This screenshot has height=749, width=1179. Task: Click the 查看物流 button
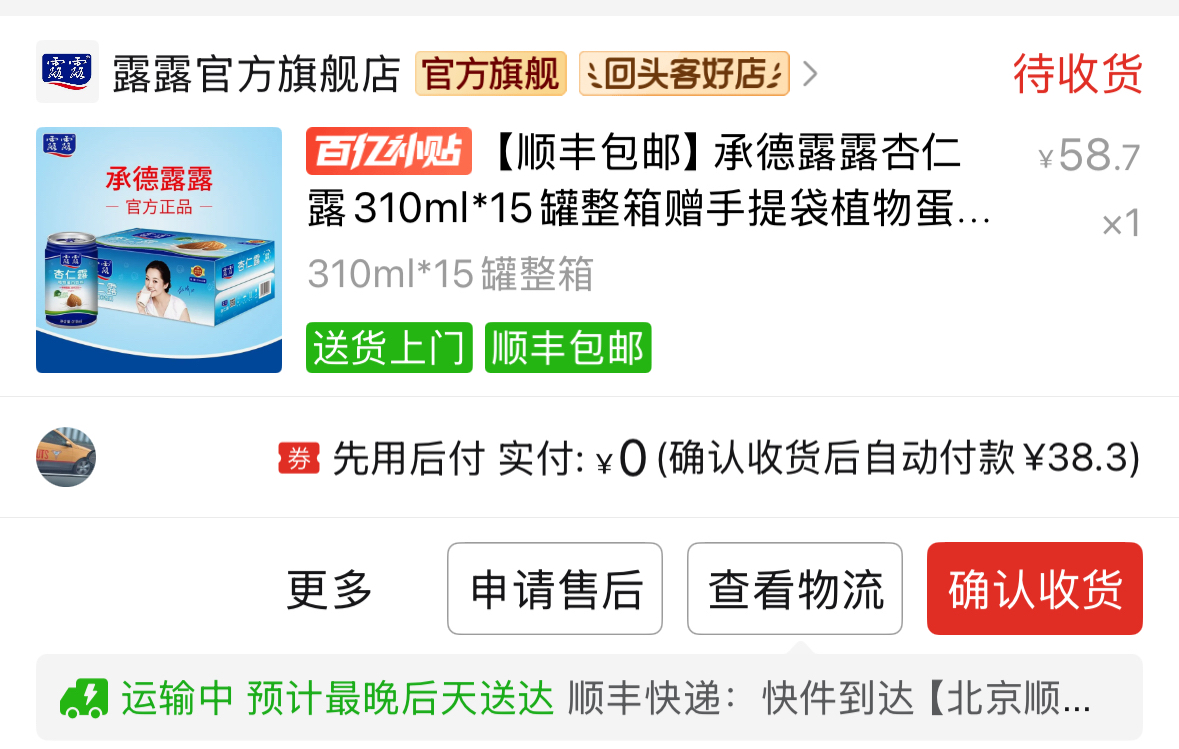tap(795, 589)
